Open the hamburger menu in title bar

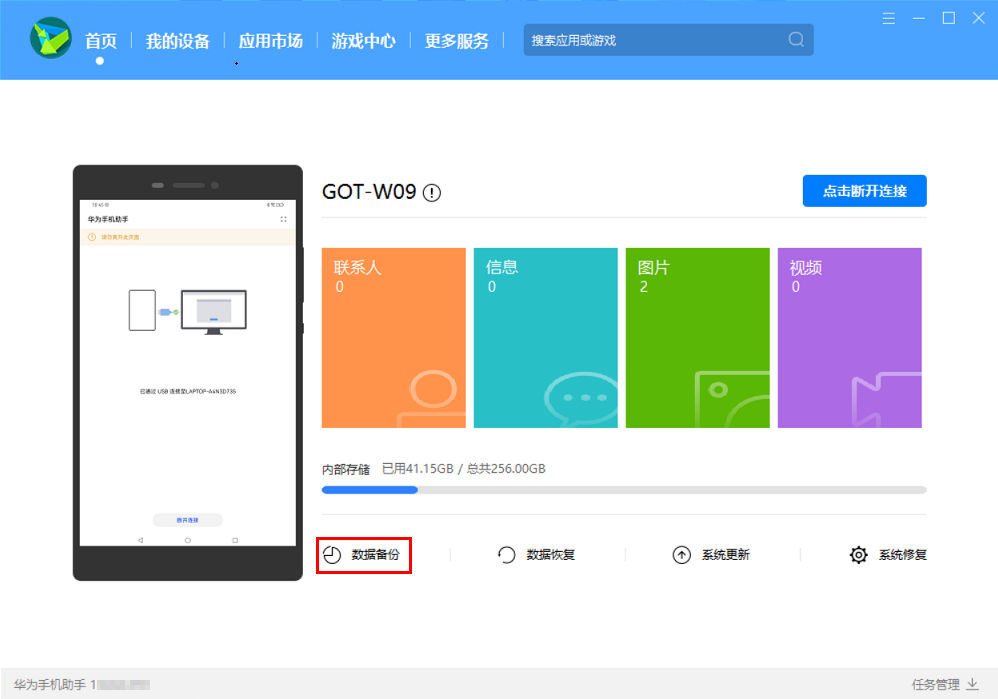point(889,18)
